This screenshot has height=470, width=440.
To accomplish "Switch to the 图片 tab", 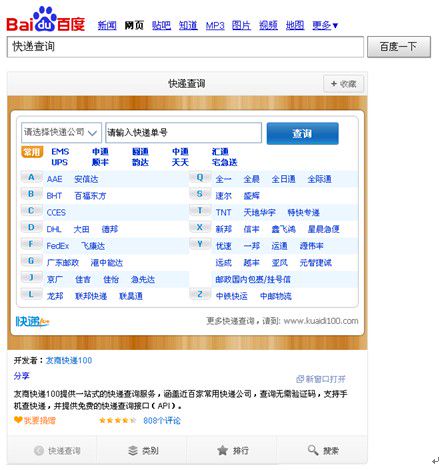I will coord(241,25).
